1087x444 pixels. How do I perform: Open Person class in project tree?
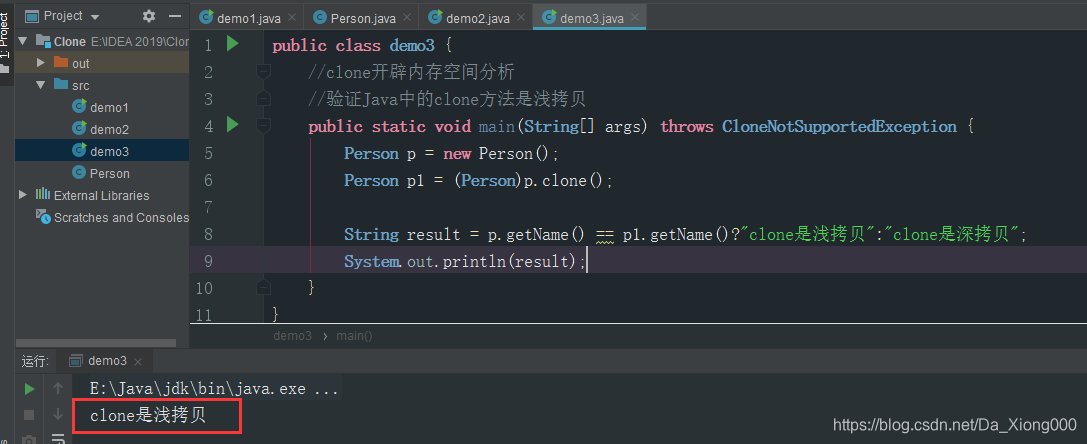click(x=101, y=173)
